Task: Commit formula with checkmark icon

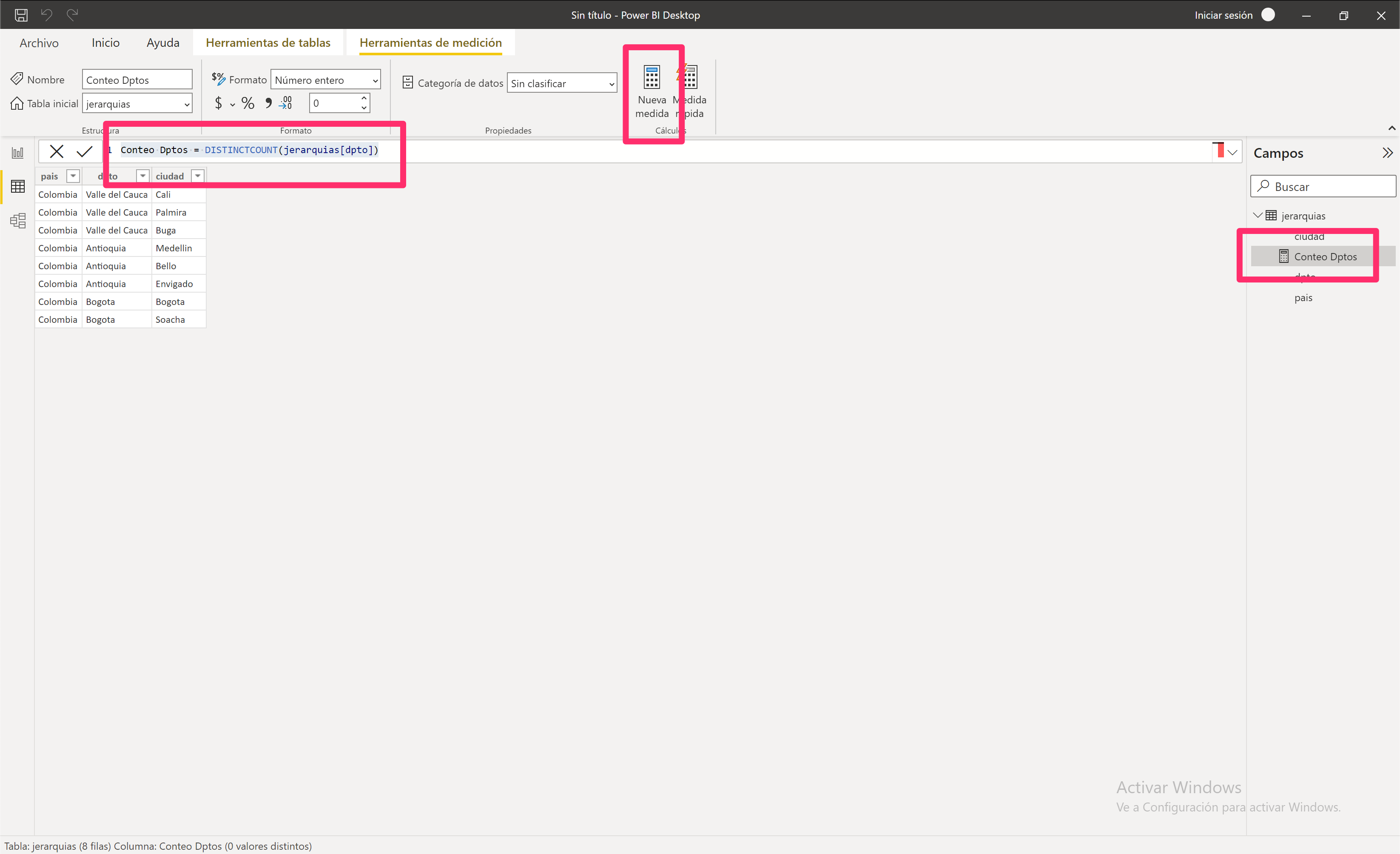Action: tap(85, 151)
